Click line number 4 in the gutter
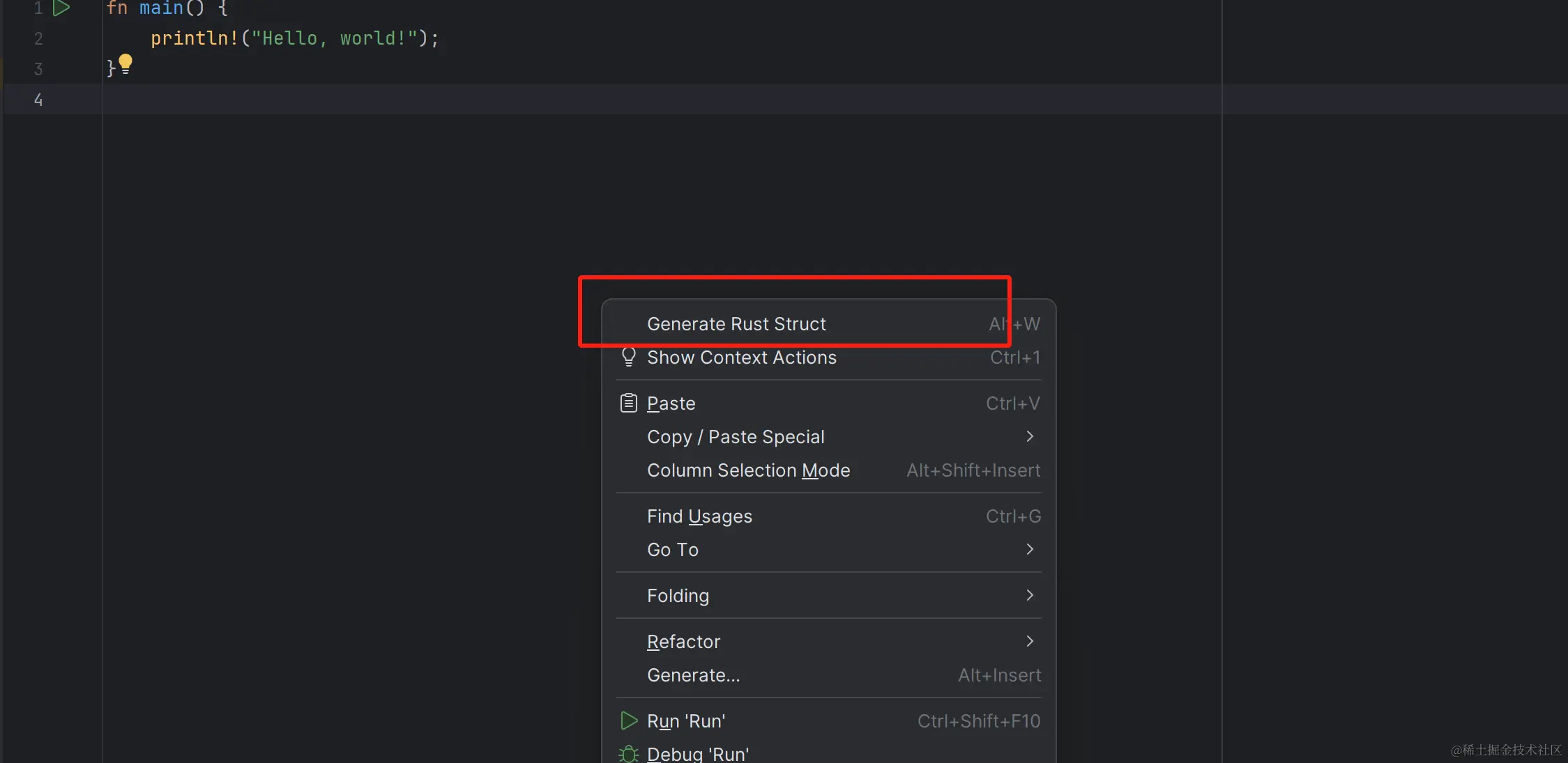This screenshot has height=763, width=1568. tap(38, 100)
